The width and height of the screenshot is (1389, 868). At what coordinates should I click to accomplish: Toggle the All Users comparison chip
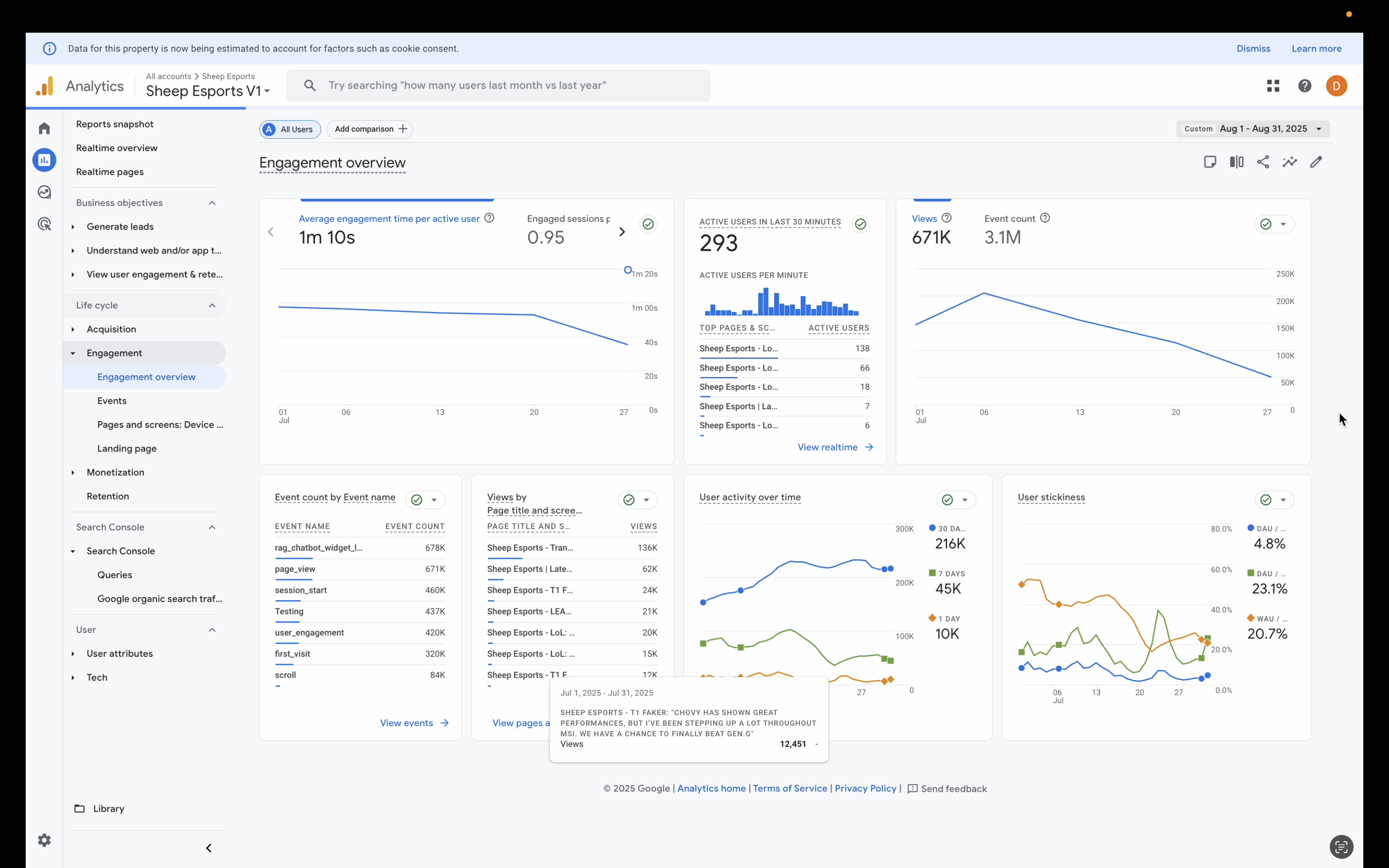pyautogui.click(x=290, y=129)
